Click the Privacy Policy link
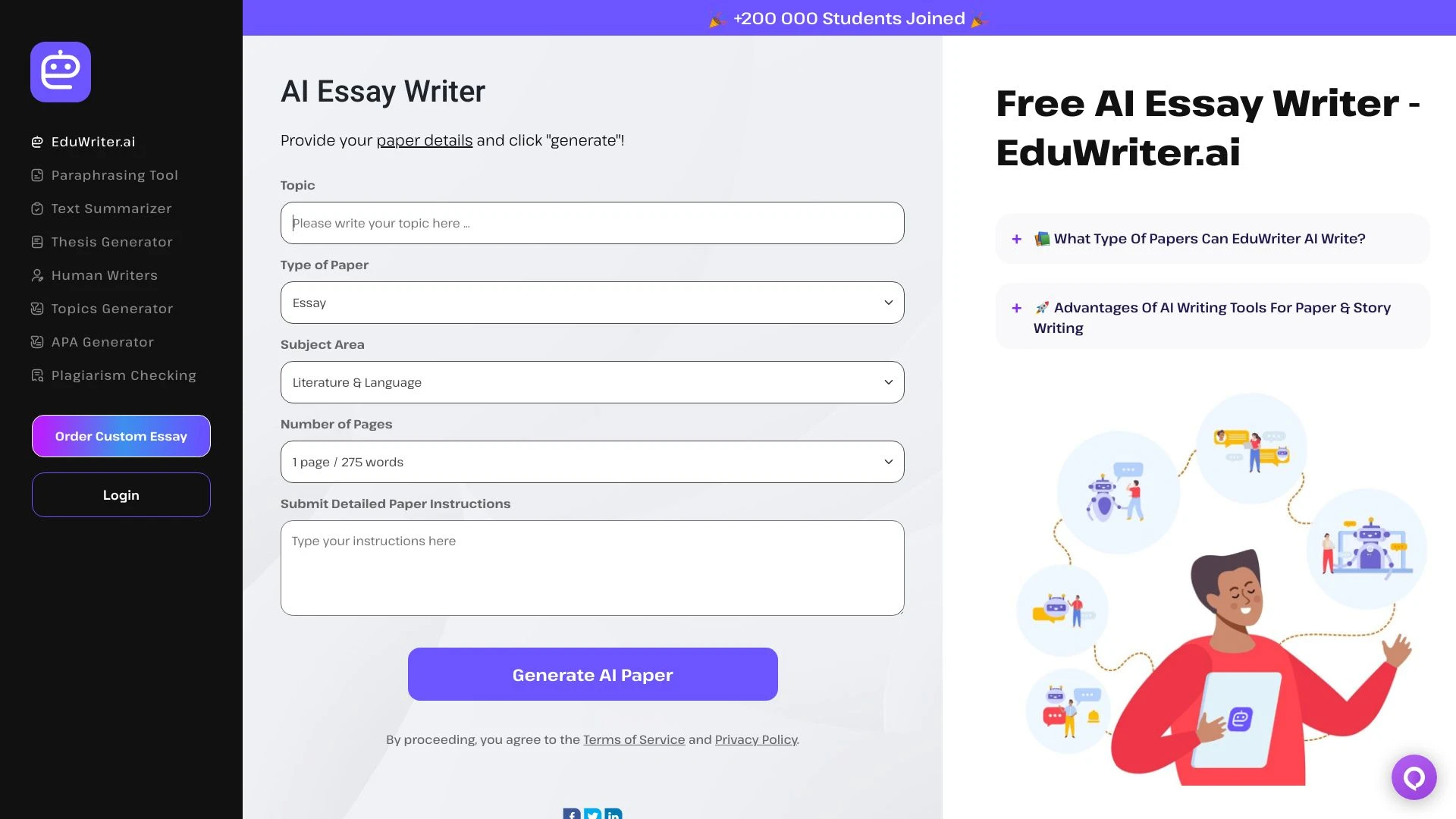The image size is (1456, 819). click(x=755, y=739)
